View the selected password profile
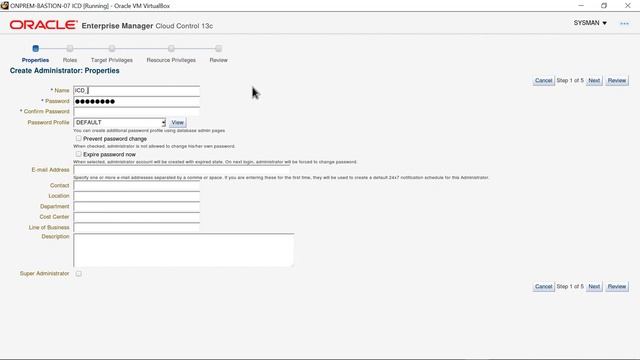Screen dimensions: 640x360 pos(178,122)
